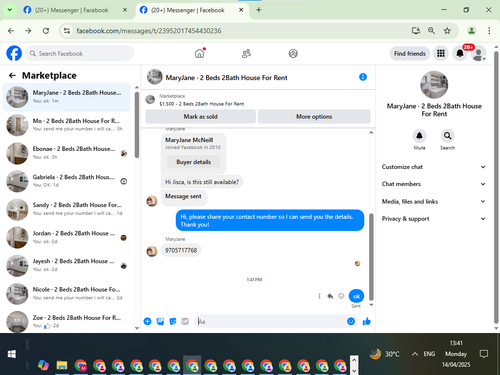Click the Facebook logo icon
The height and width of the screenshot is (375, 500).
coord(14,53)
